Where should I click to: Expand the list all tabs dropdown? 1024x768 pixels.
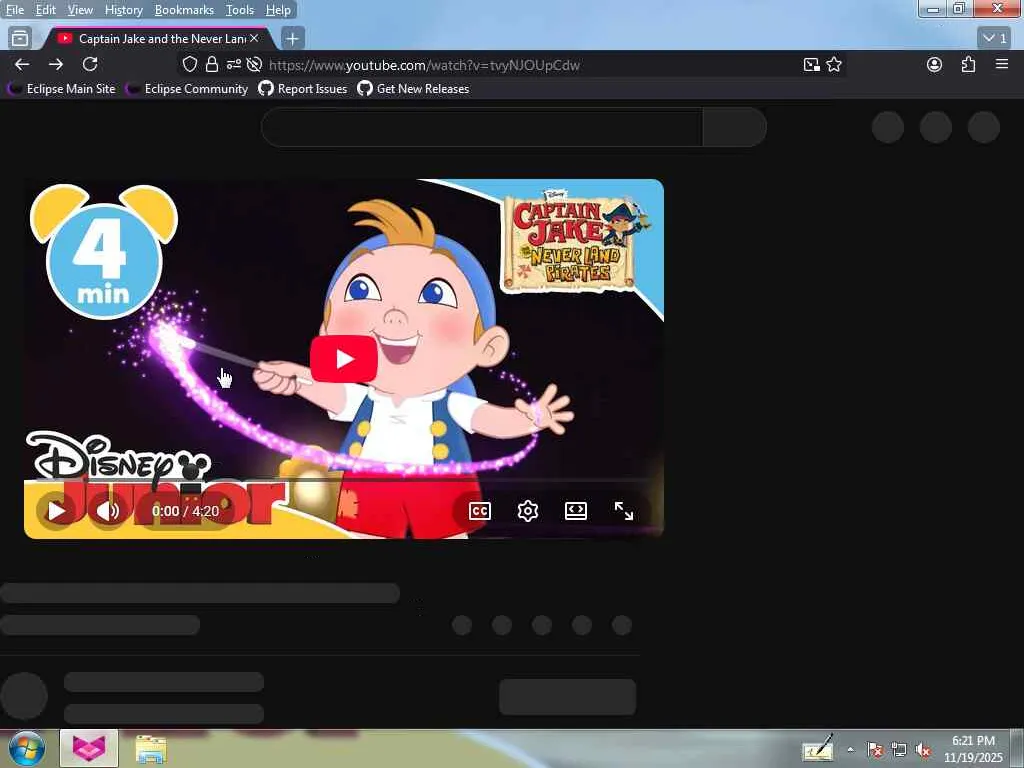pos(995,39)
